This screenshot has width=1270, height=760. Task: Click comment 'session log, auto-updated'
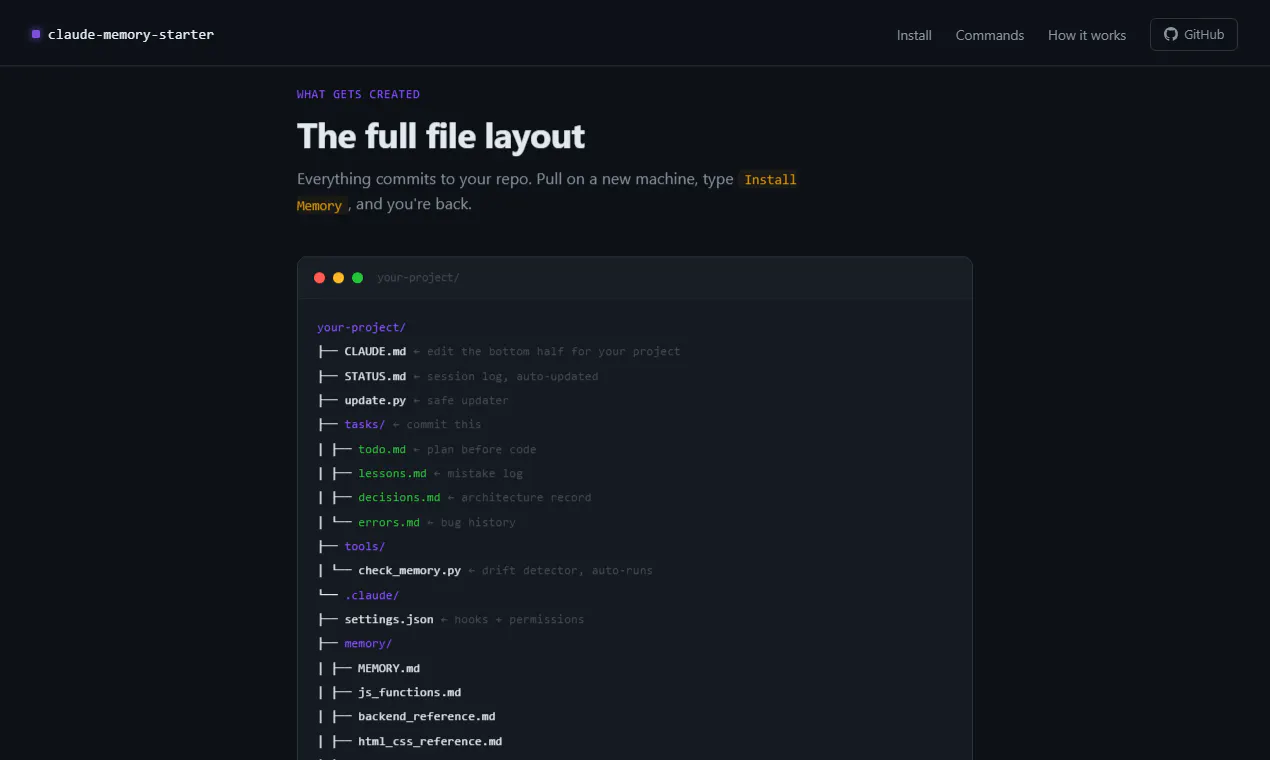pos(512,376)
